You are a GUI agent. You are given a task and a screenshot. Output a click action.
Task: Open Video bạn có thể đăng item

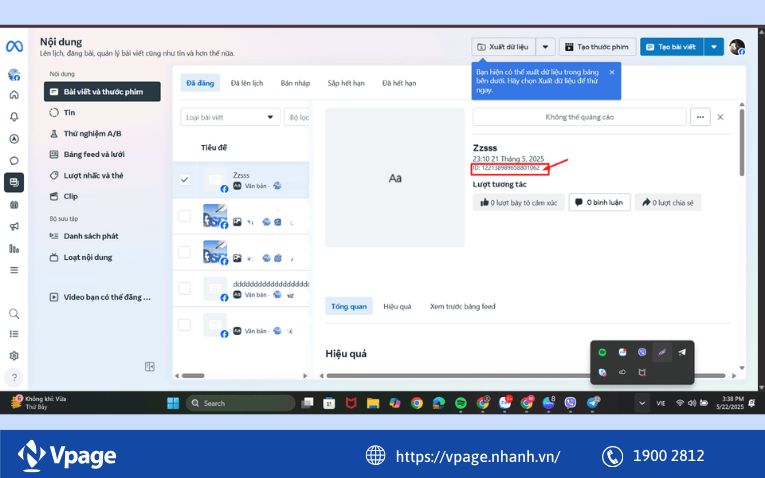tap(102, 297)
